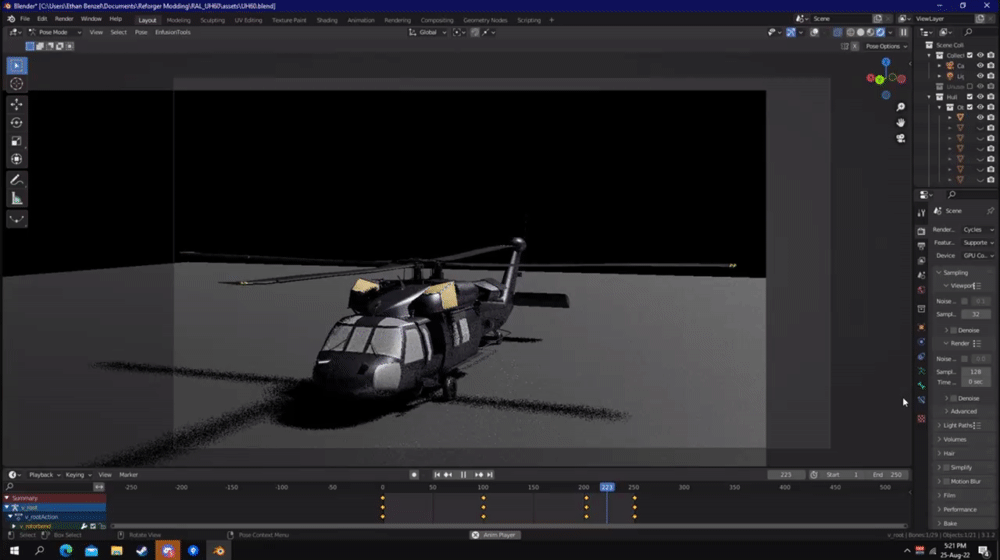The image size is (1000, 560).
Task: Open the Keying menu in the timeline
Action: coord(77,475)
